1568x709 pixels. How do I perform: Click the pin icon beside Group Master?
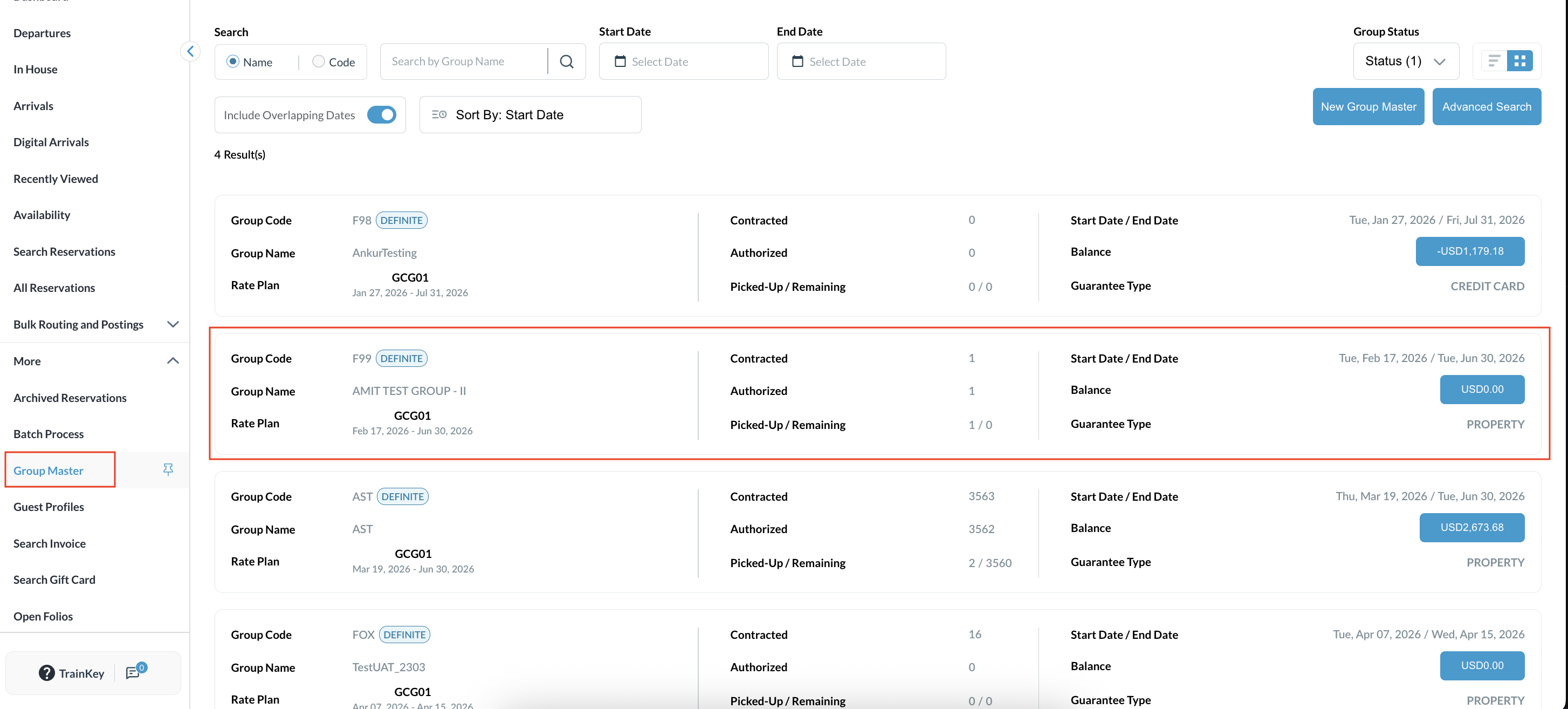(x=168, y=469)
